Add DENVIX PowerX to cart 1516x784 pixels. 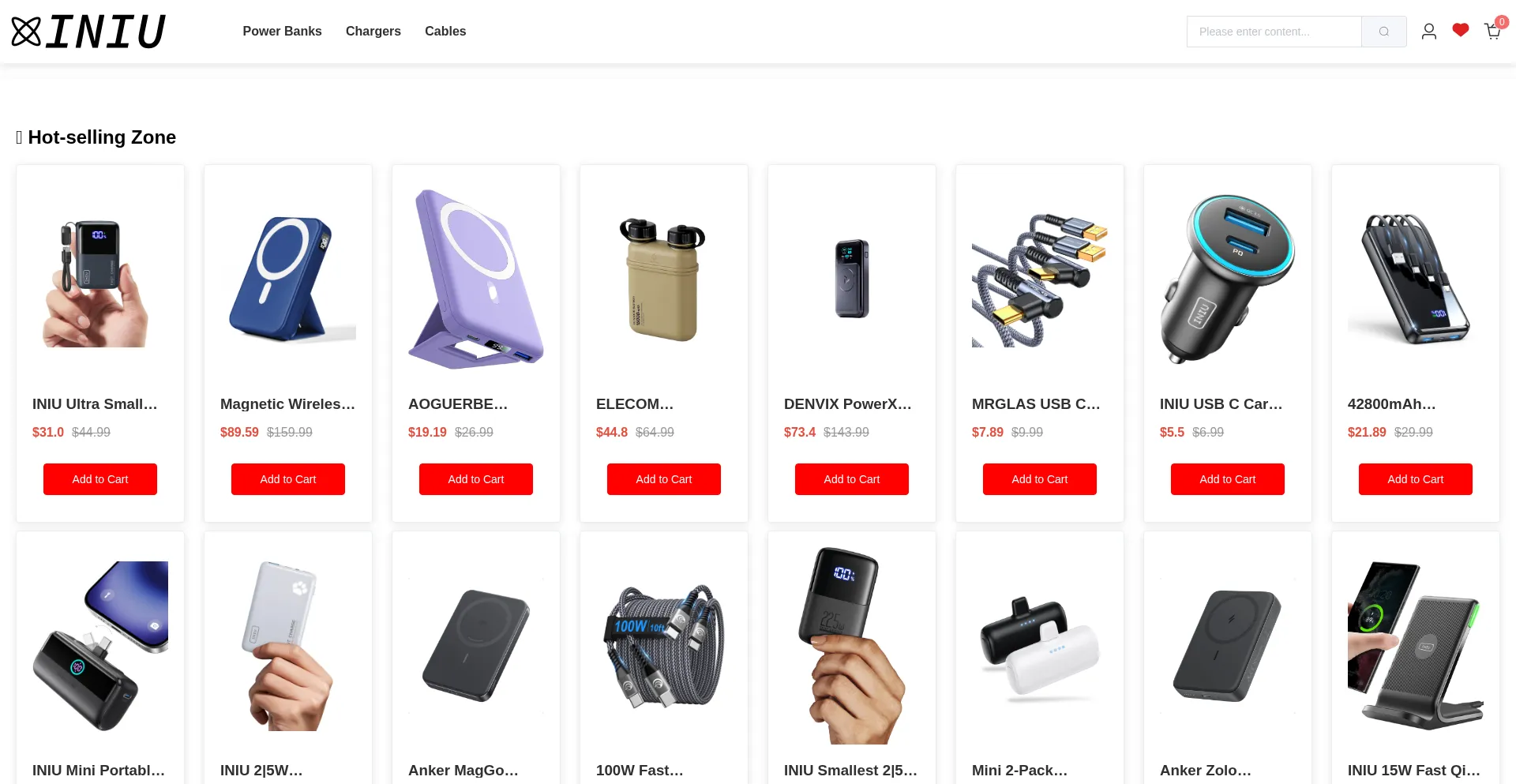pos(852,479)
